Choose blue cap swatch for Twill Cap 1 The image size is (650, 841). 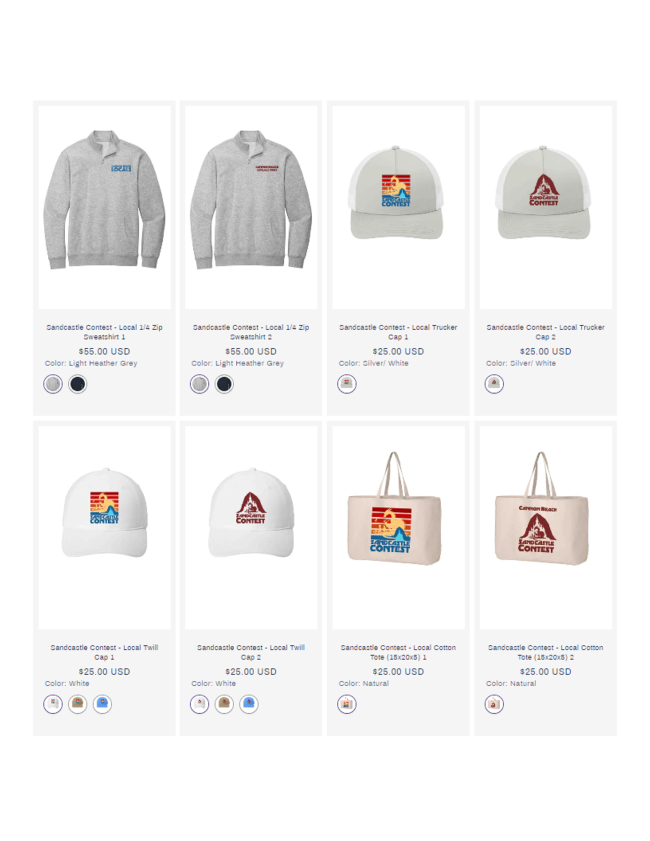pyautogui.click(x=102, y=704)
